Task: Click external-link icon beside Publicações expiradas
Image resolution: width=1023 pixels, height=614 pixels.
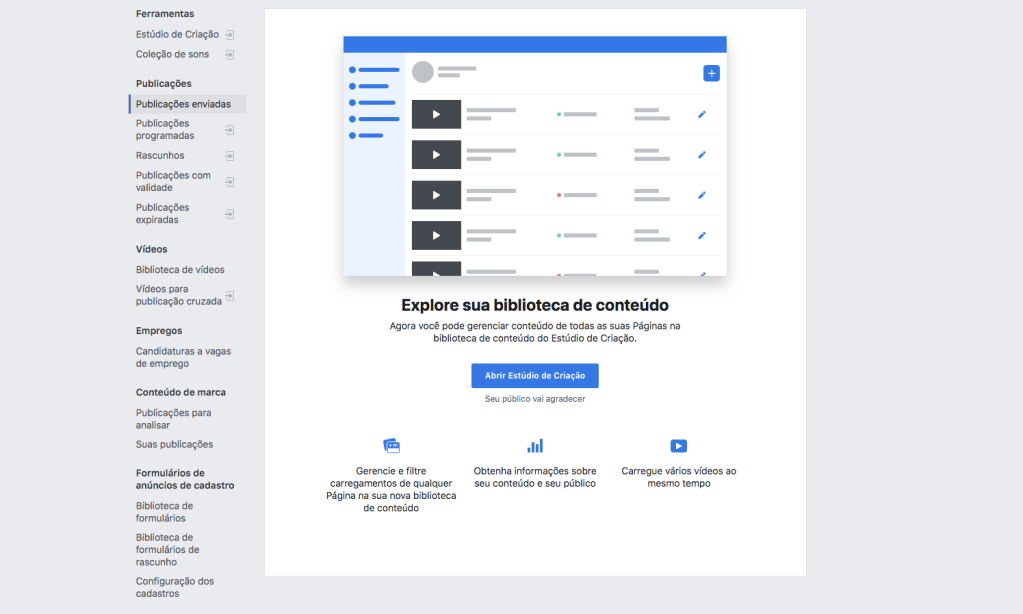Action: [230, 214]
